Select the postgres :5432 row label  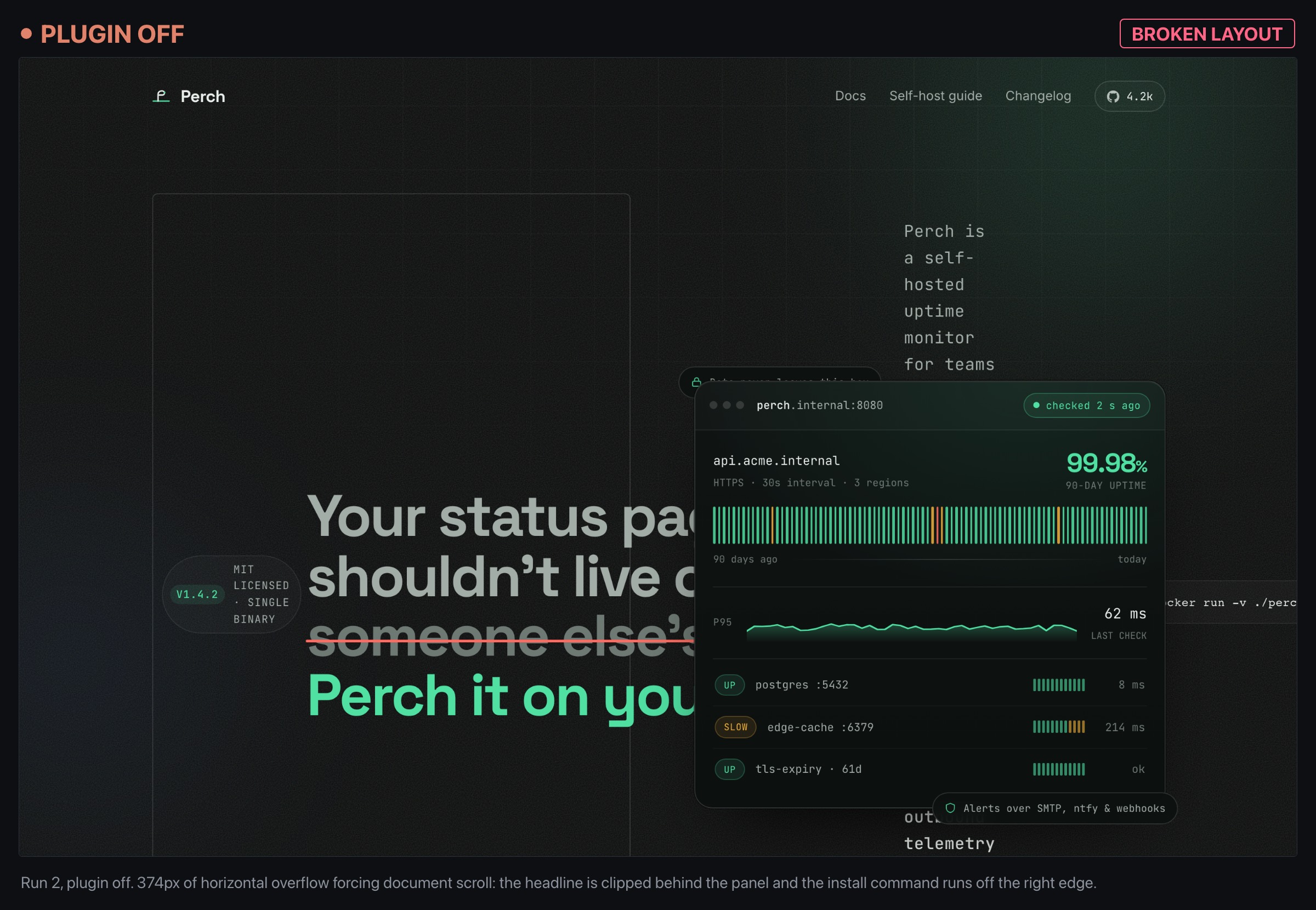[802, 685]
